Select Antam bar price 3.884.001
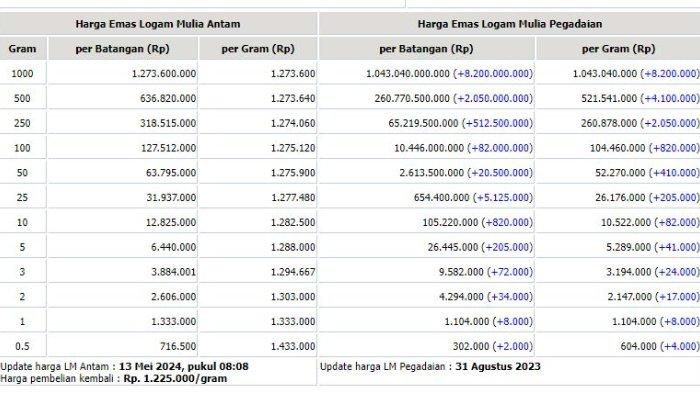The width and height of the screenshot is (700, 393). pyautogui.click(x=174, y=272)
